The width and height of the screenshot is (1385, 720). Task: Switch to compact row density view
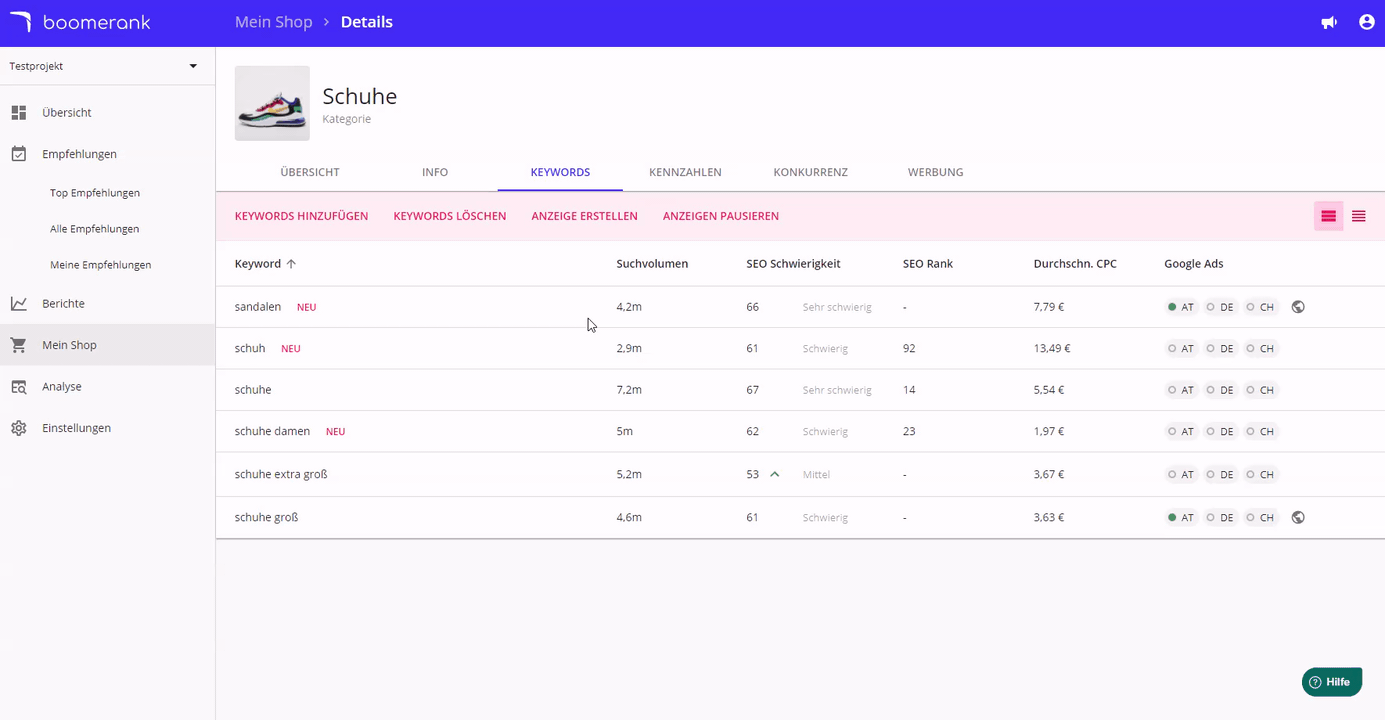[x=1359, y=216]
